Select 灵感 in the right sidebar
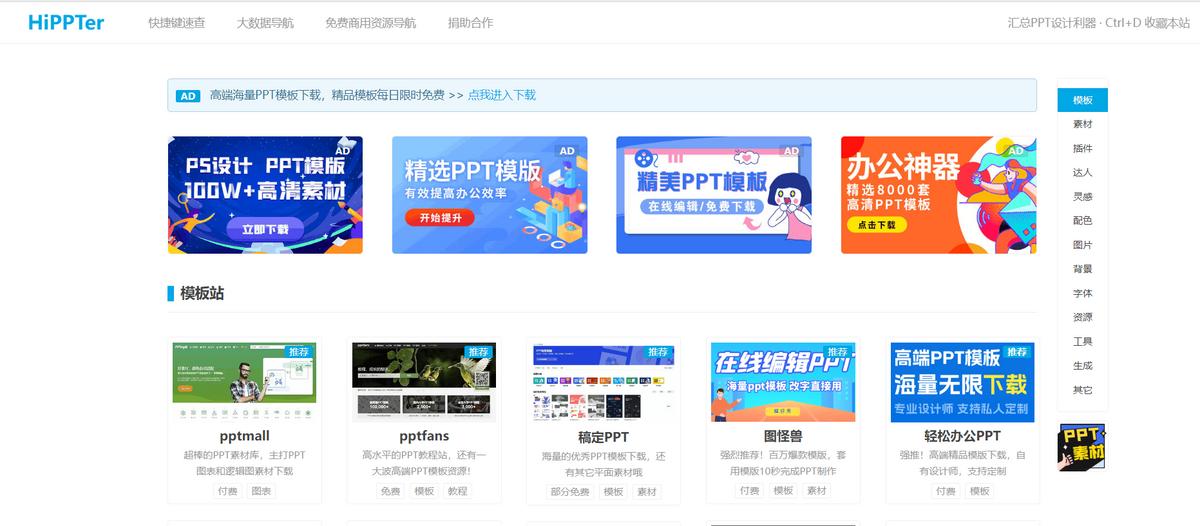Viewport: 1200px width, 526px height. point(1082,196)
